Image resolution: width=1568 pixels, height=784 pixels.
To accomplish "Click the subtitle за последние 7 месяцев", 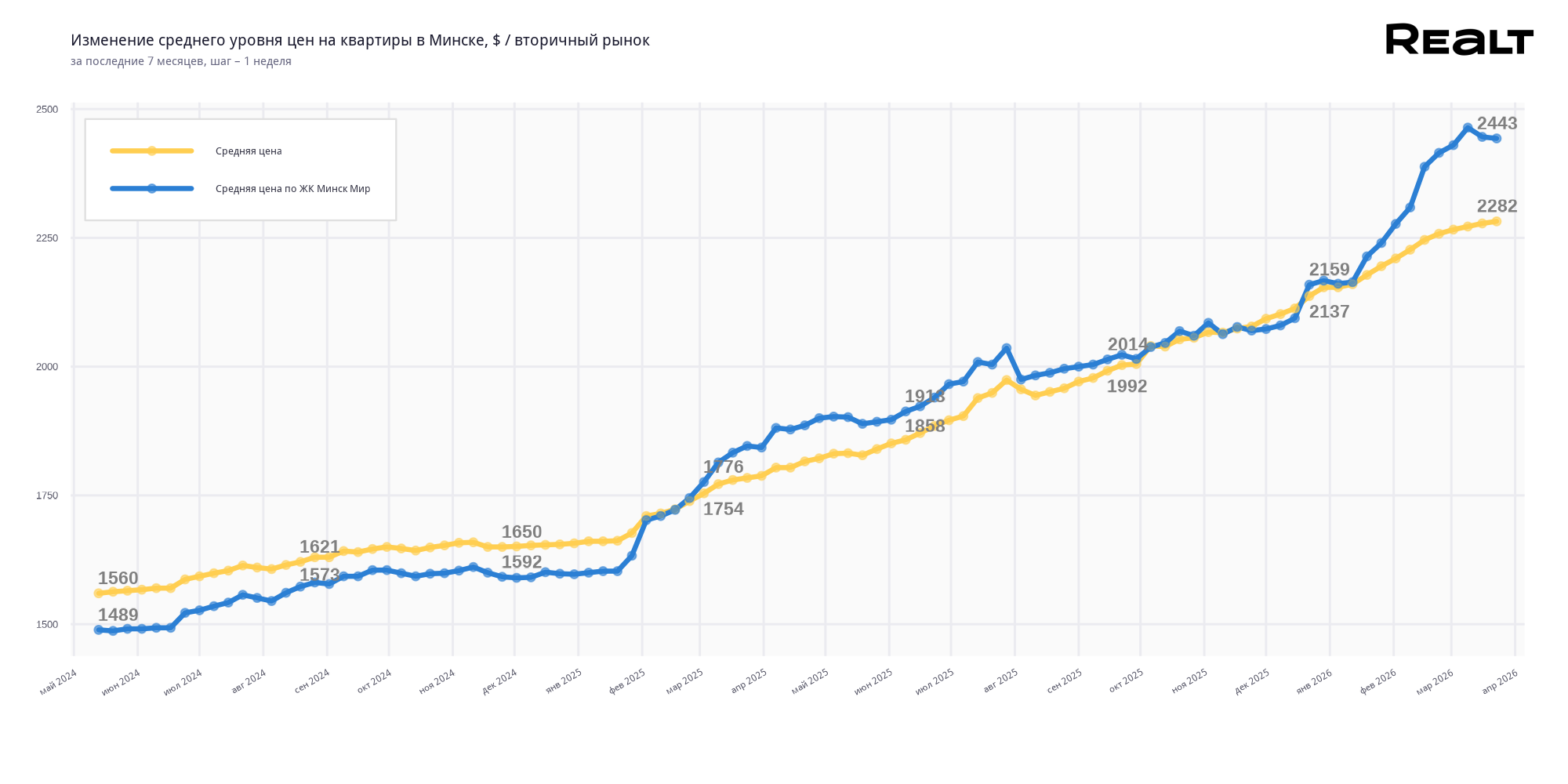I will click(181, 61).
